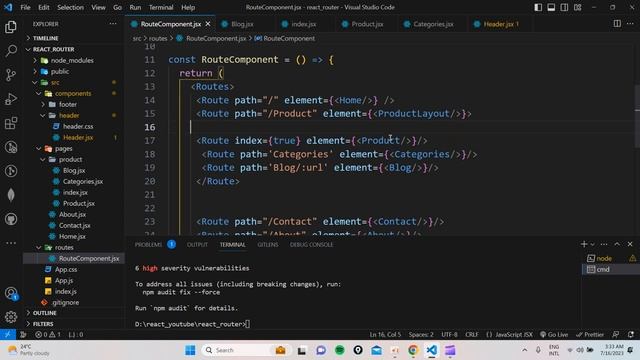Screen dimensions: 640x360
Task: Switch to the Header.jsx editor tab
Action: [500, 24]
